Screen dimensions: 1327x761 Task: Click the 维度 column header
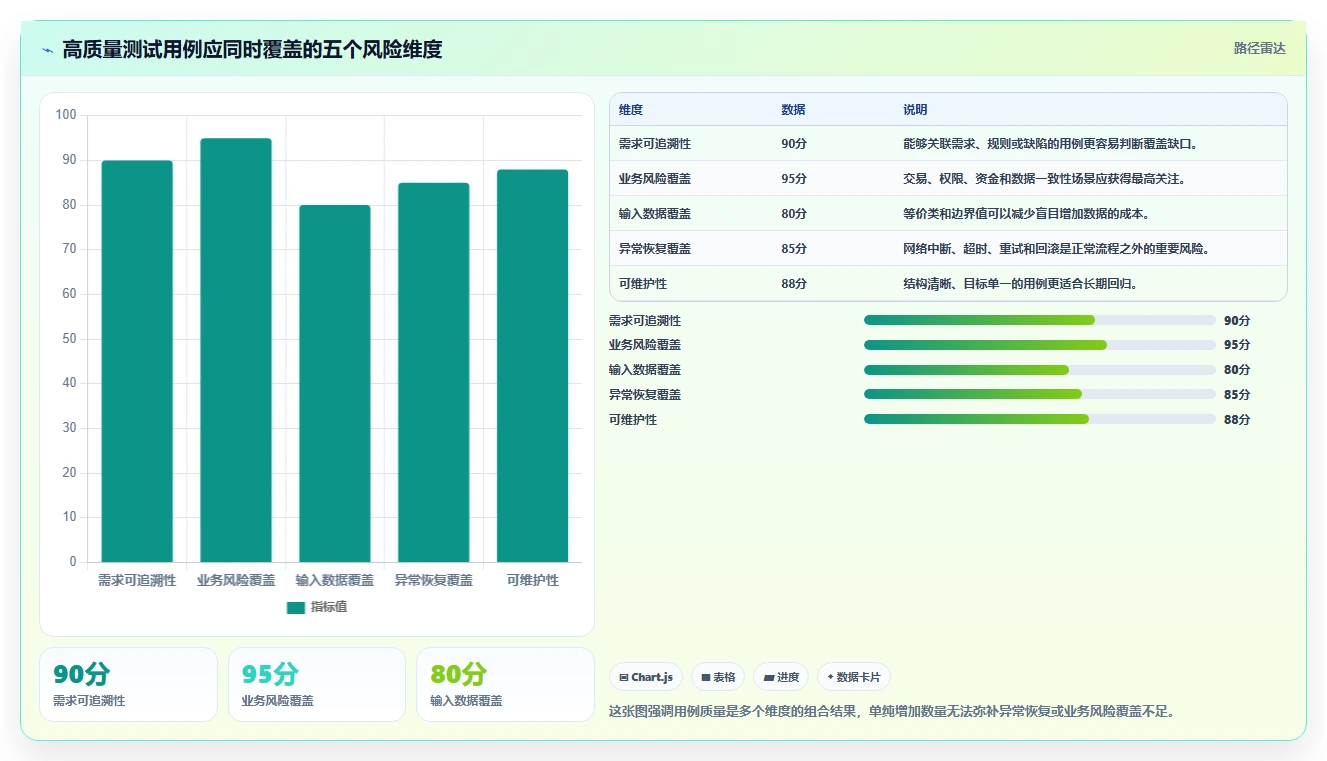[631, 110]
